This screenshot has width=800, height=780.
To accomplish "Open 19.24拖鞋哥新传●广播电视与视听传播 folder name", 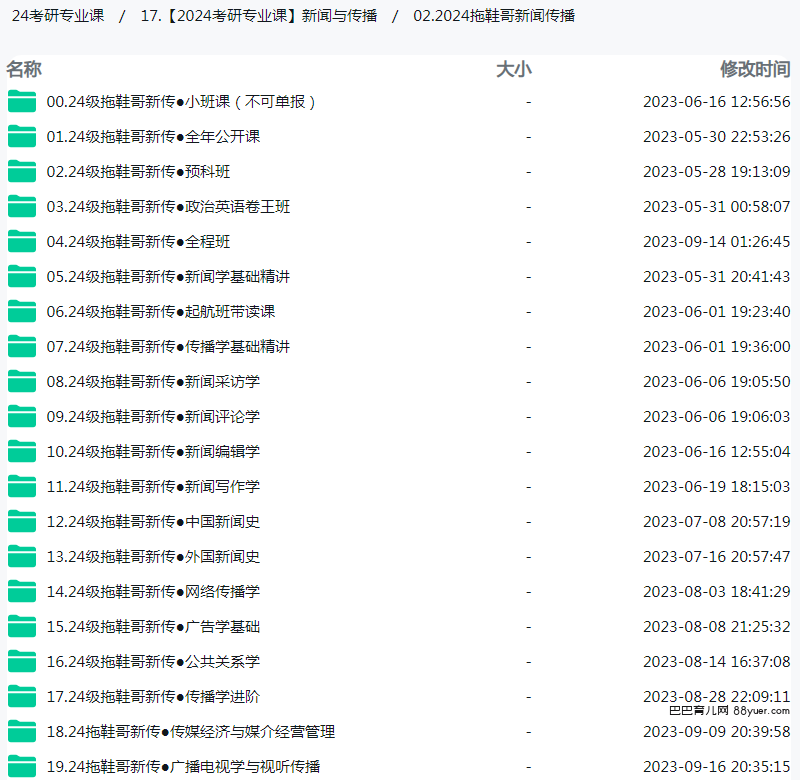I will 183,767.
